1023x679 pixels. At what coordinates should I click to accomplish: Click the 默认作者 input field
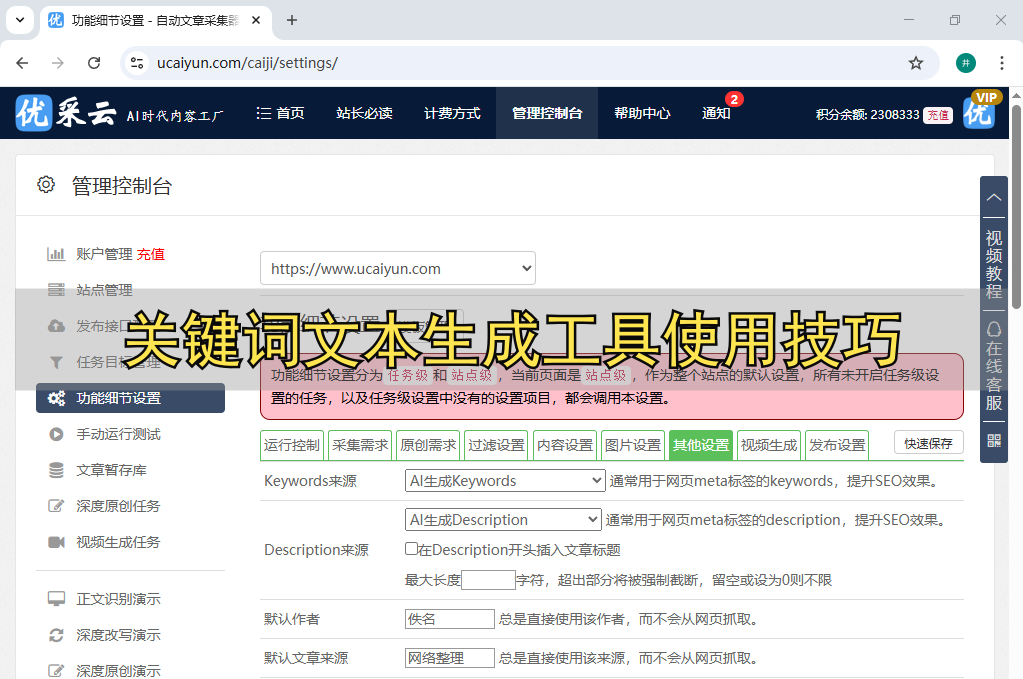coord(450,619)
